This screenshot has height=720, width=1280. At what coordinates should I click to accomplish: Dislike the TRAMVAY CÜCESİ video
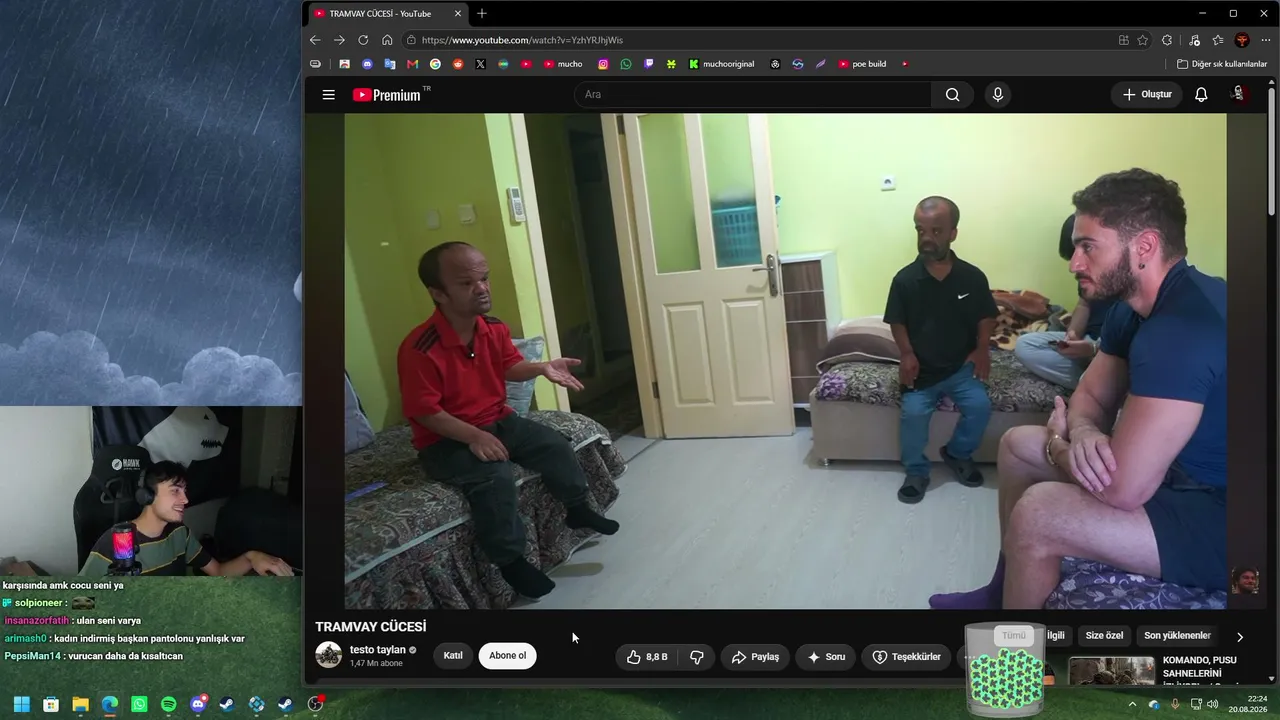click(697, 657)
